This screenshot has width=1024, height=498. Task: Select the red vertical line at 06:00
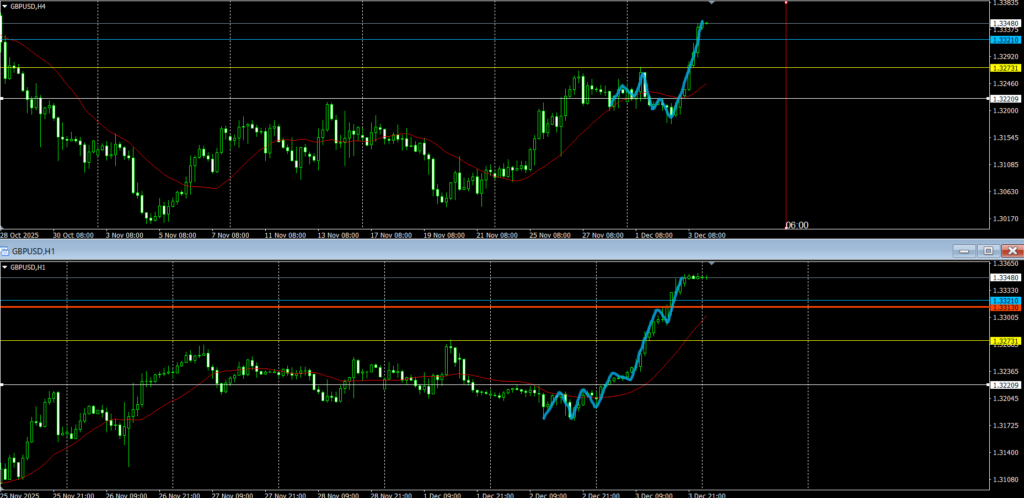(786, 120)
